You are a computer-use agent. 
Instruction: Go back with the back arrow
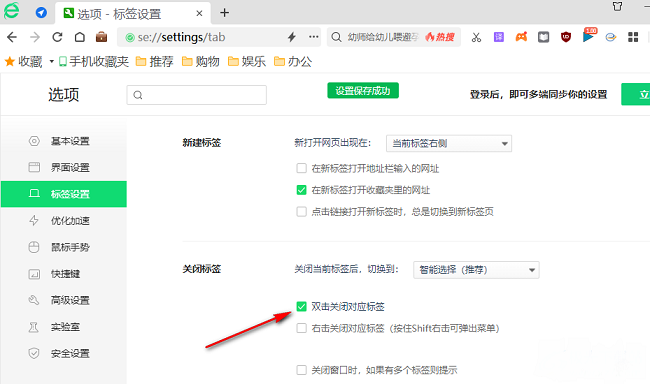12,37
